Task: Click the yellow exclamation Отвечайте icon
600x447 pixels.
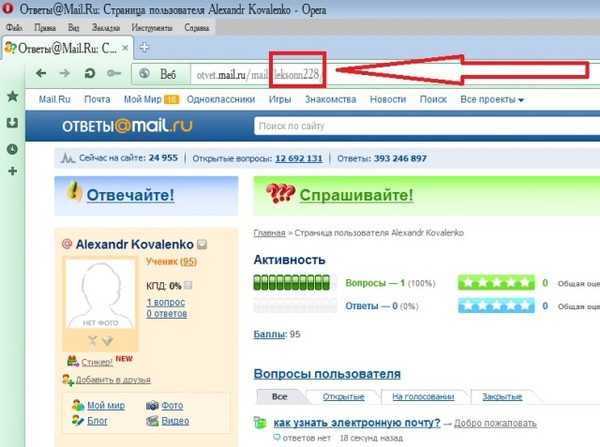Action: (x=74, y=191)
